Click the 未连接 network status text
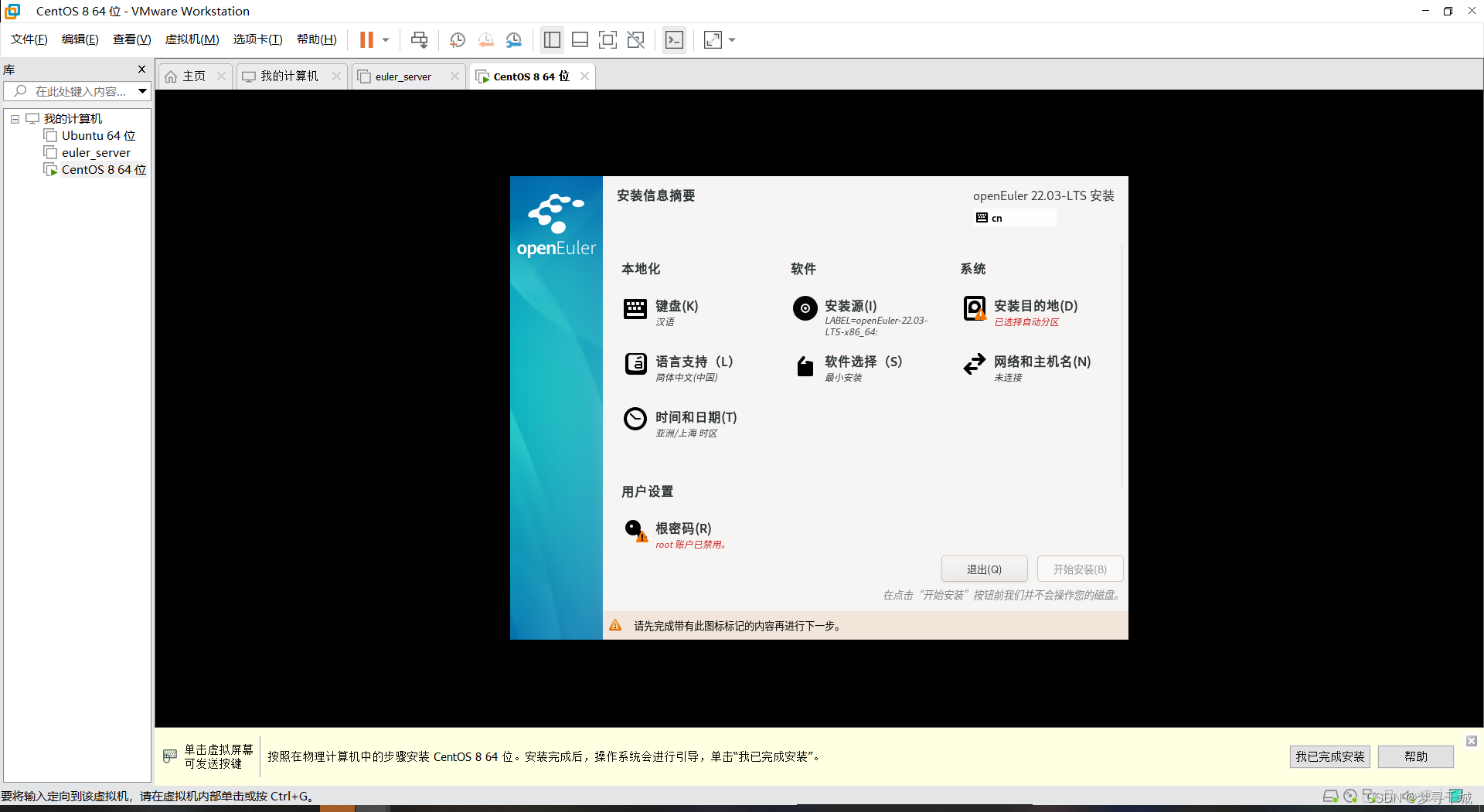Screen dimensions: 1484x812 point(1008,378)
